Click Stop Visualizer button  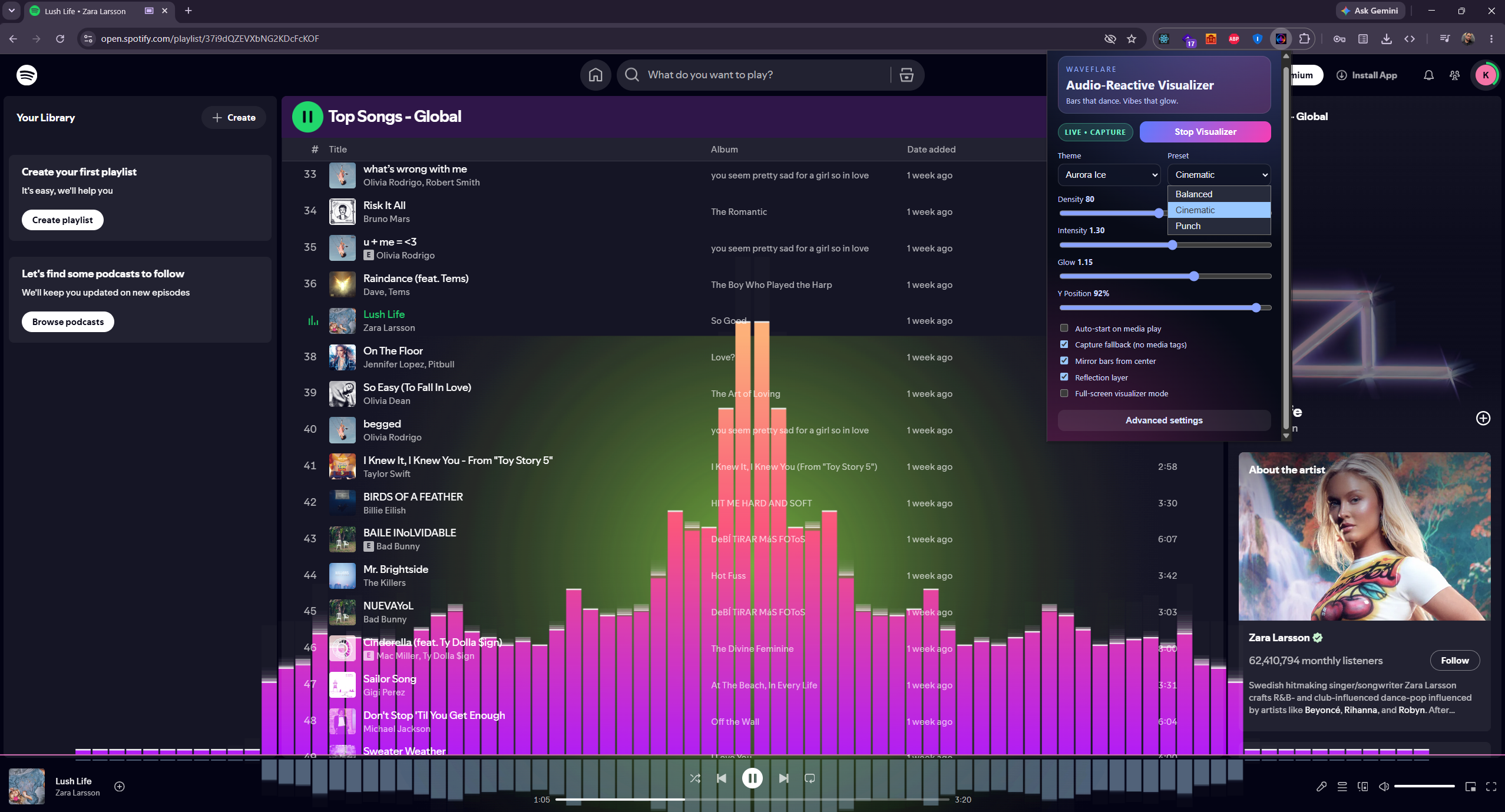point(1205,132)
